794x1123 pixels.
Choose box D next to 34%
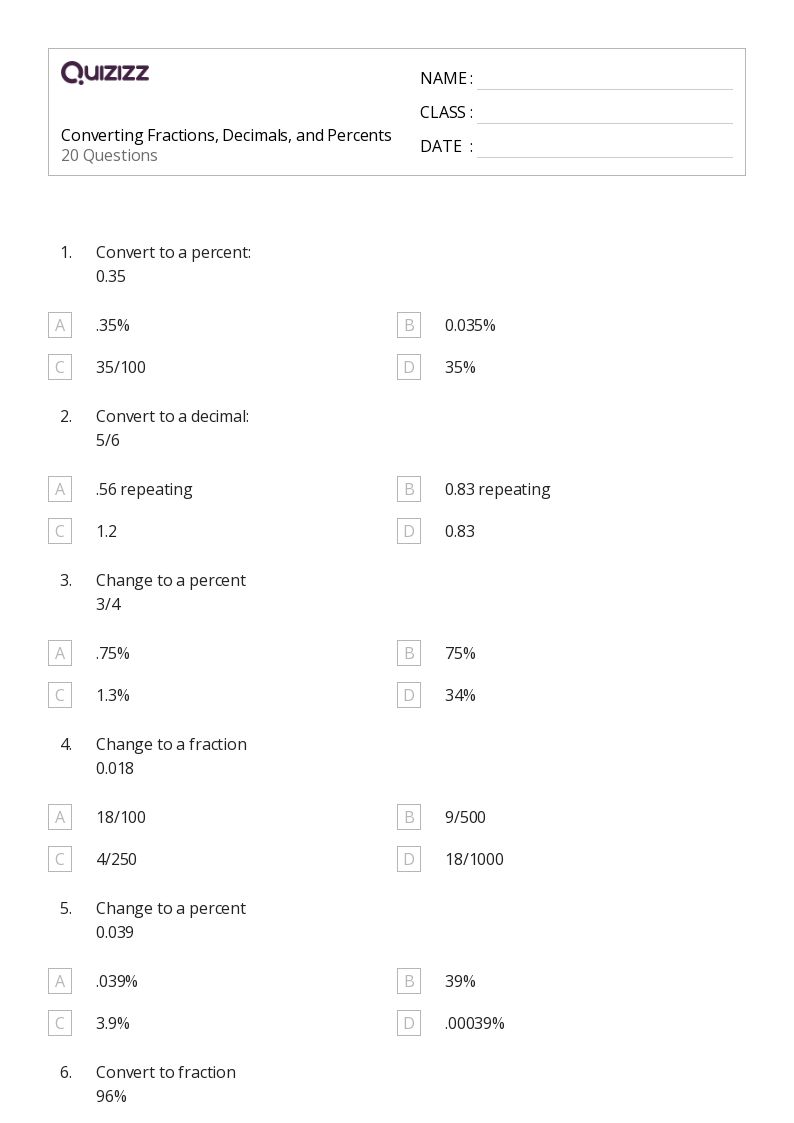[x=409, y=695]
